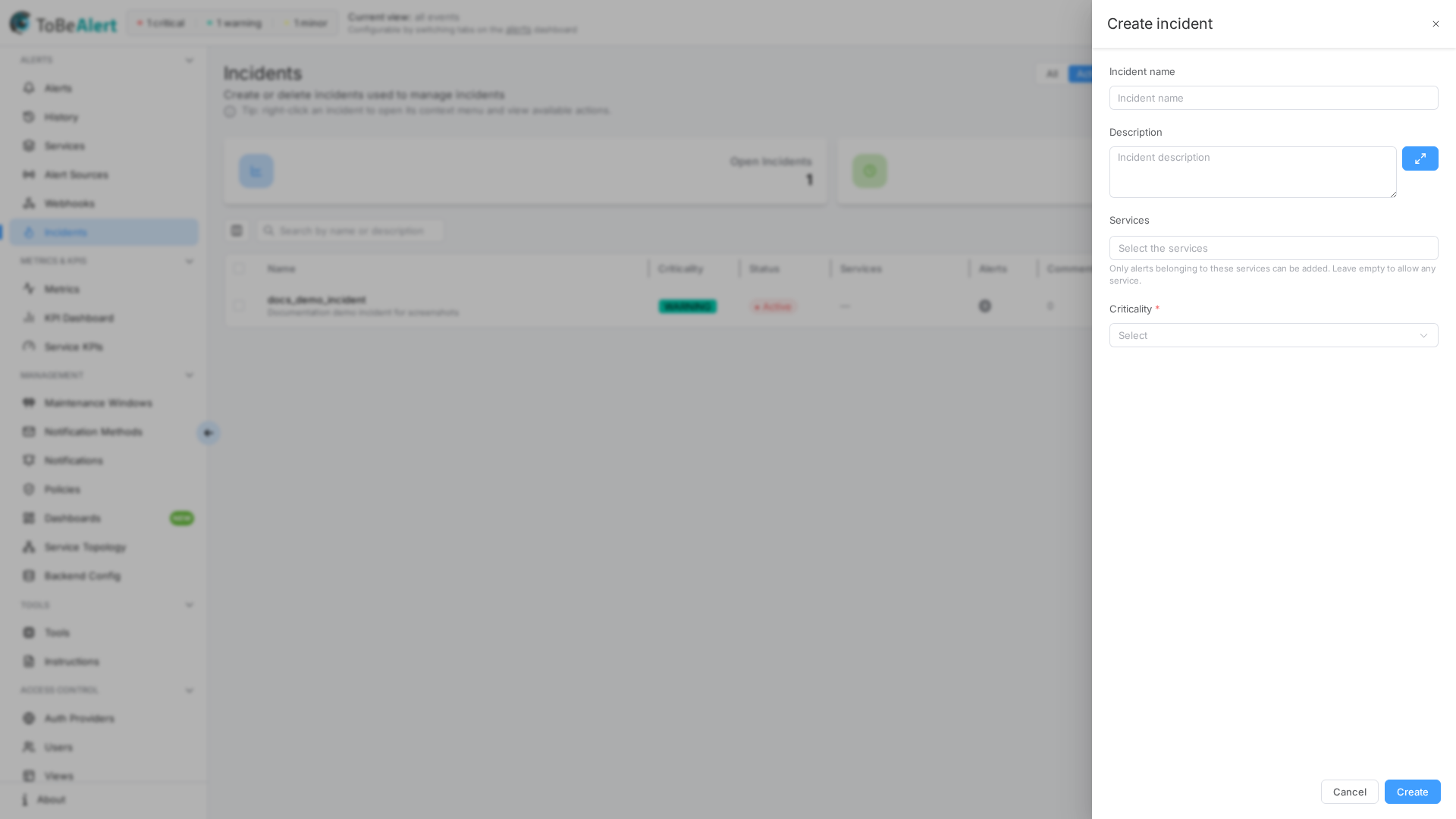Click the Alert Sources icon in the sidebar
This screenshot has height=819, width=1456.
29,174
